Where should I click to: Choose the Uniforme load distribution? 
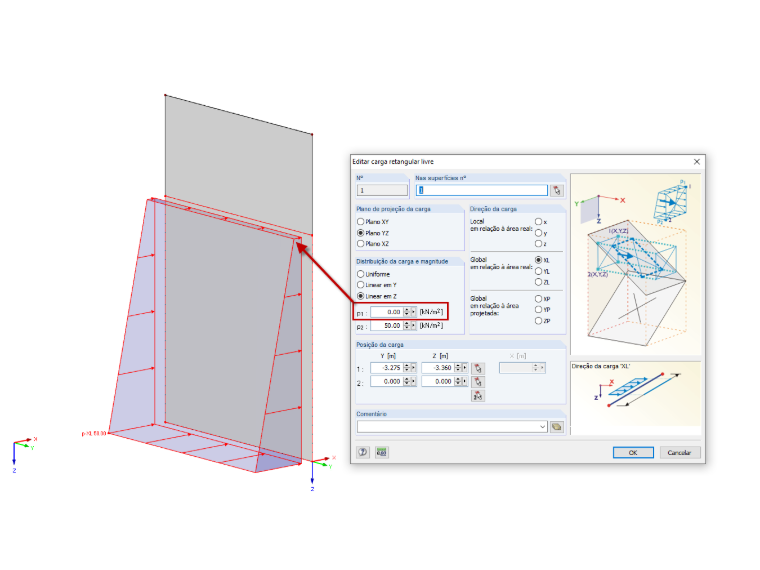tap(361, 274)
